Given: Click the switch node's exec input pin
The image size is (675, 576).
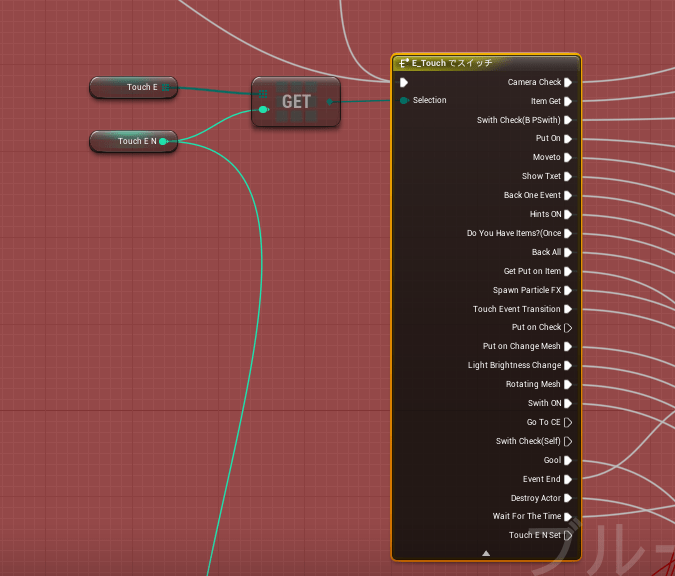Looking at the screenshot, I should coord(404,82).
